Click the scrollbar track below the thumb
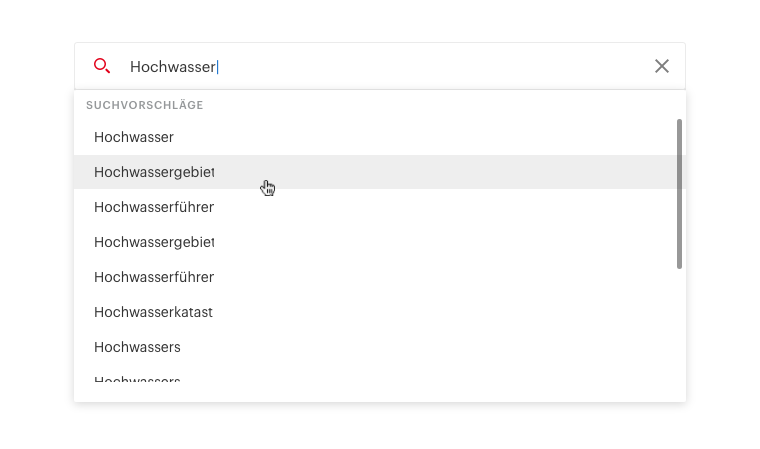Viewport: 760px width, 449px height. coord(680,325)
